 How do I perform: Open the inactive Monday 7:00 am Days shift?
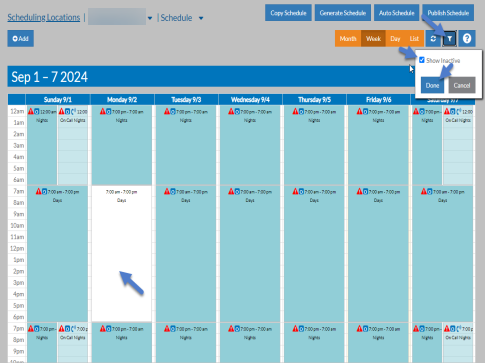[x=122, y=253]
